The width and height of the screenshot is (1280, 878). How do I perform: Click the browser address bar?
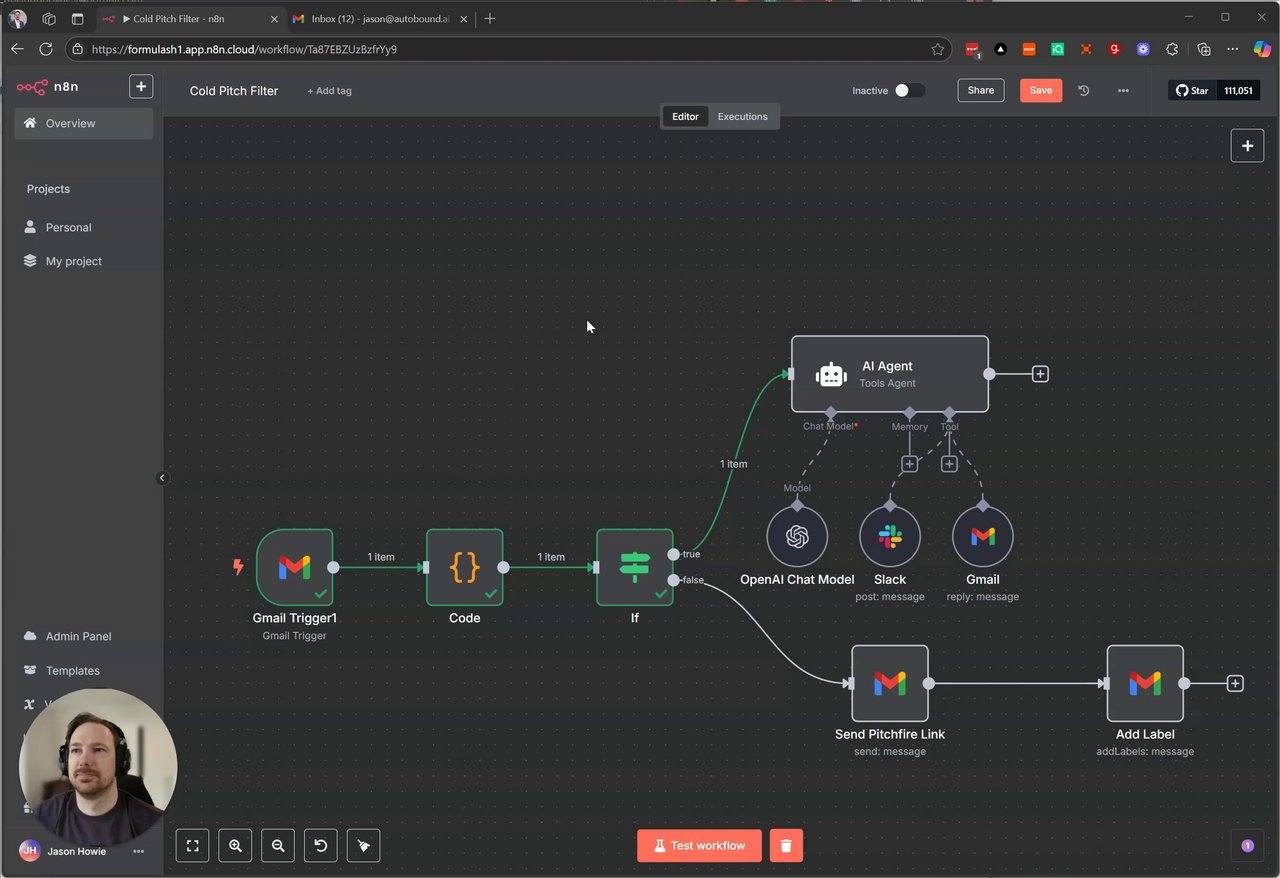510,49
